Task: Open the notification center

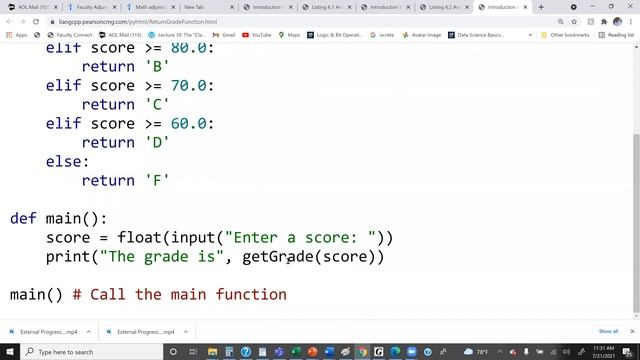Action: click(x=628, y=352)
